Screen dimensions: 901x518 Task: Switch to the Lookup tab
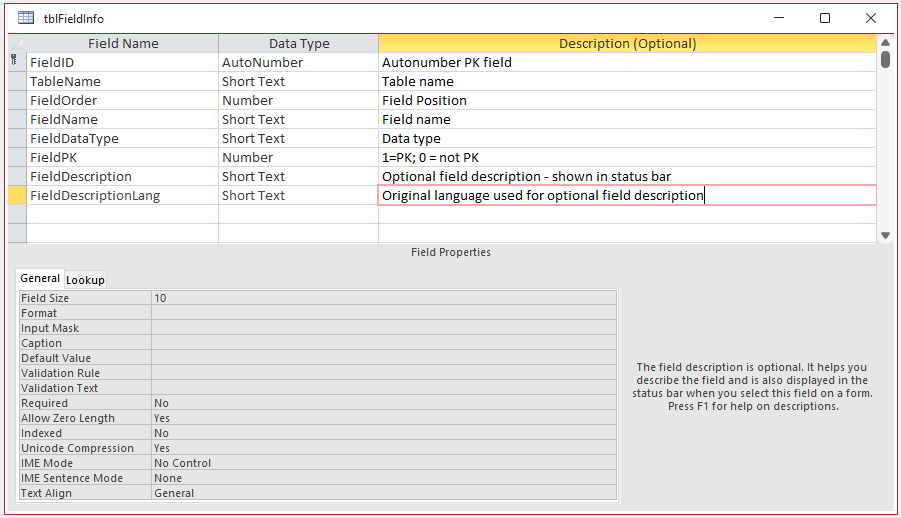(85, 279)
